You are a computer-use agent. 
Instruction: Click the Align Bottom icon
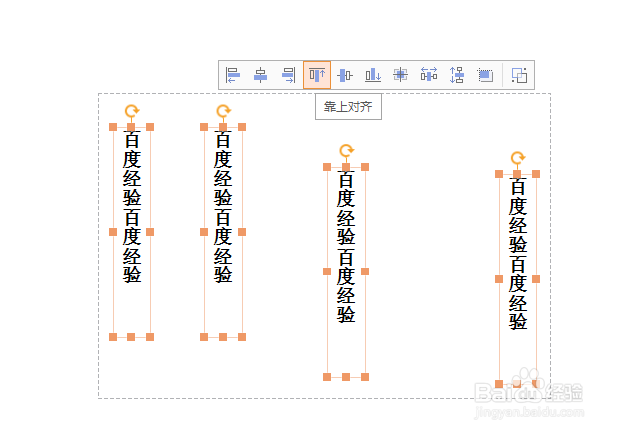point(373,75)
